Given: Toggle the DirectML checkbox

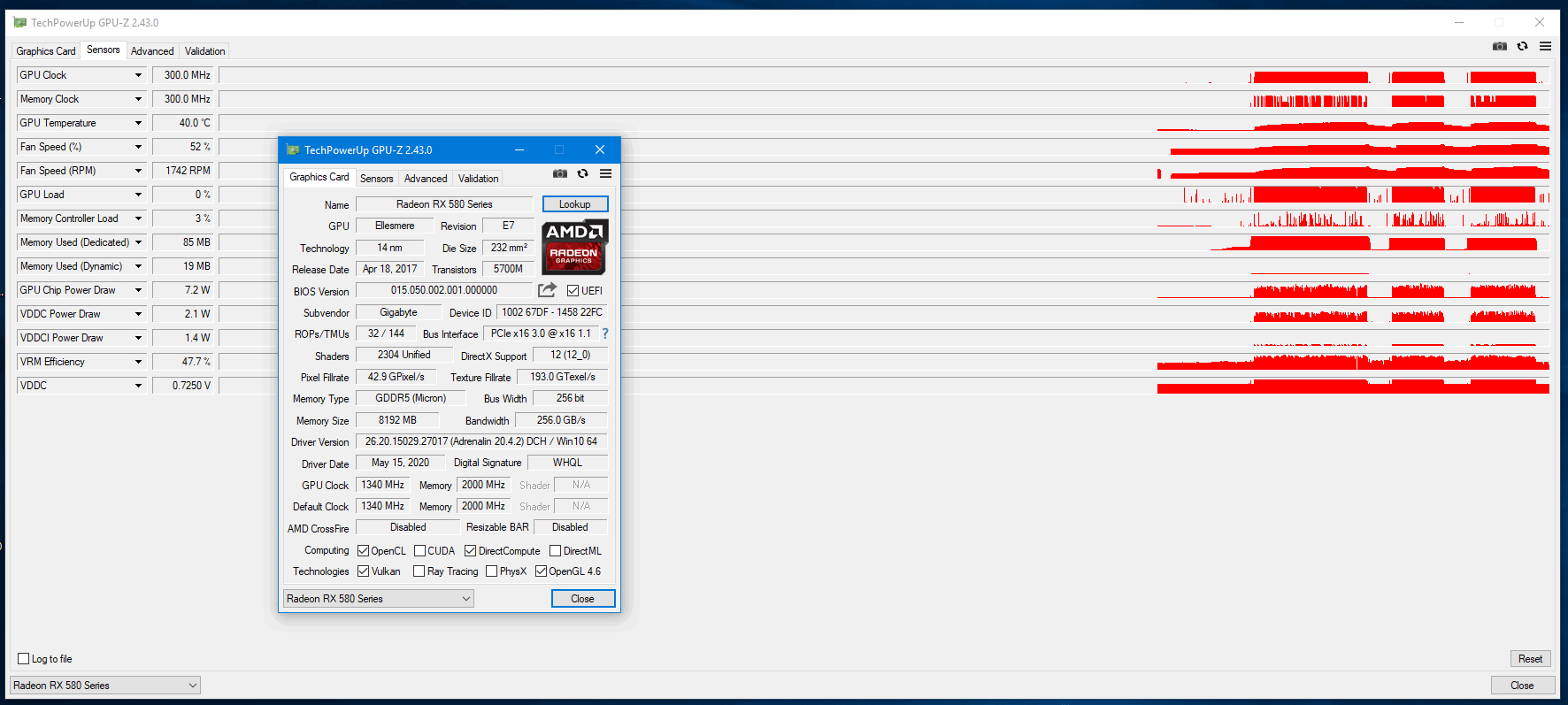Looking at the screenshot, I should coord(555,550).
